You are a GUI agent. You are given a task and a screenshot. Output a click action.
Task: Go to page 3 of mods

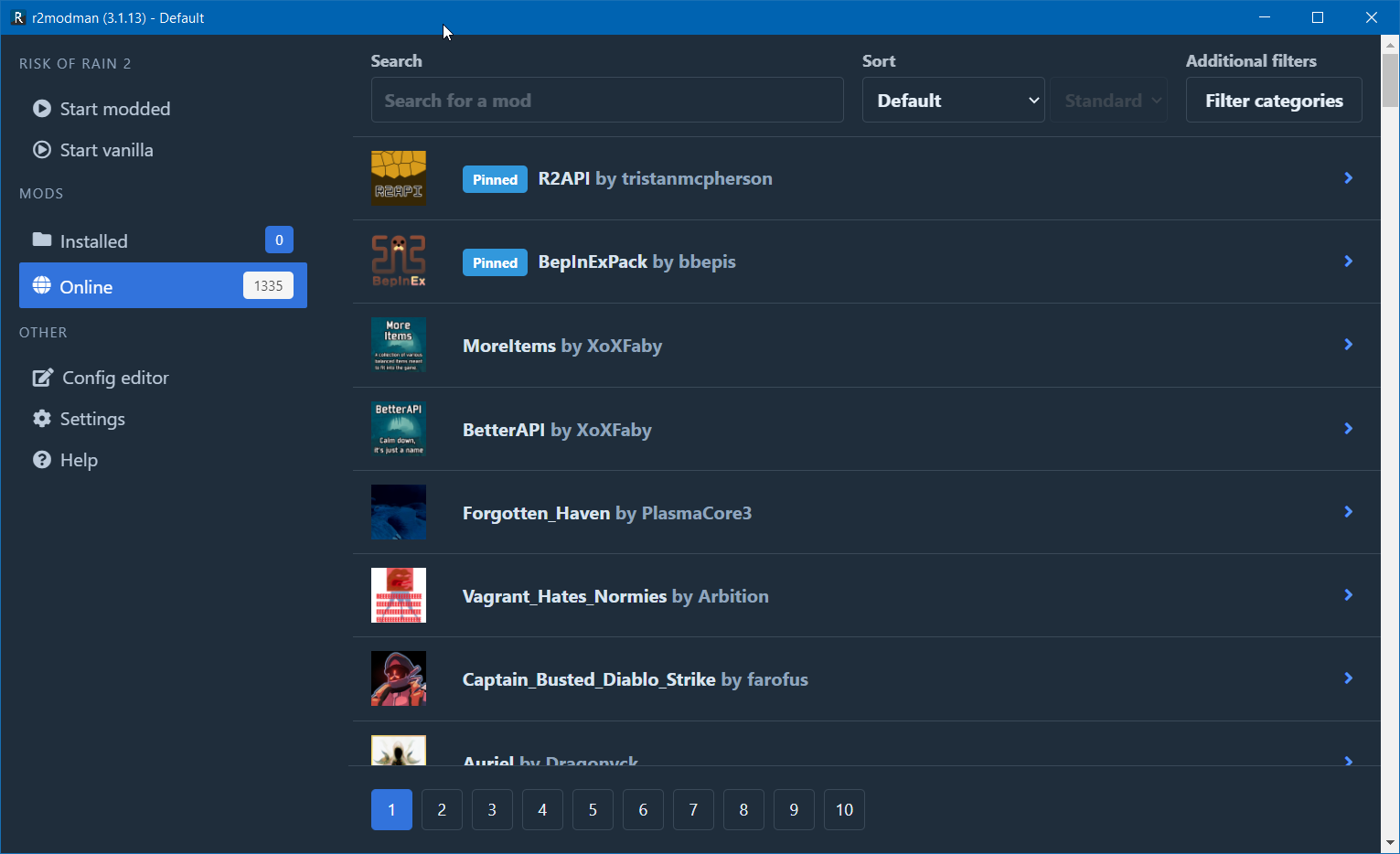point(492,809)
